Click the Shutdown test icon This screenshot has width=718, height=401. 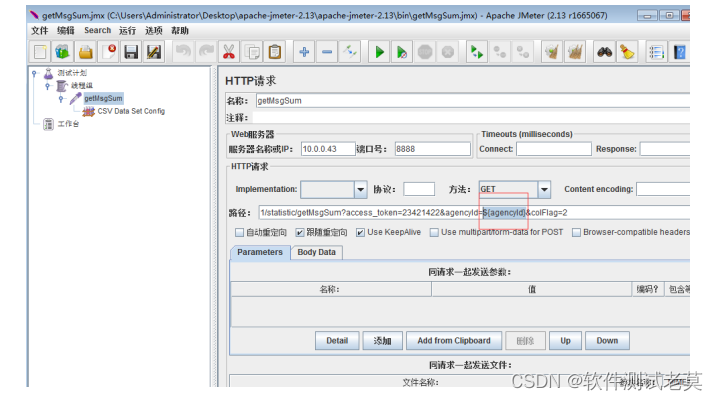point(448,52)
